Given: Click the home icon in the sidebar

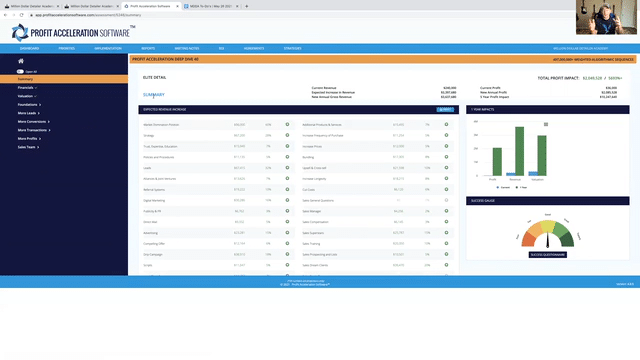Looking at the screenshot, I should click(x=21, y=61).
